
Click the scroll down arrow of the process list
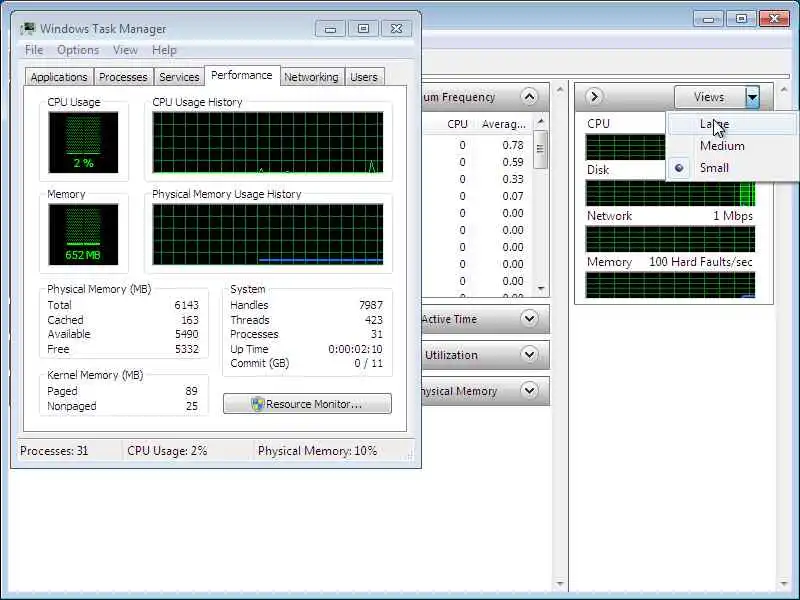[x=541, y=289]
